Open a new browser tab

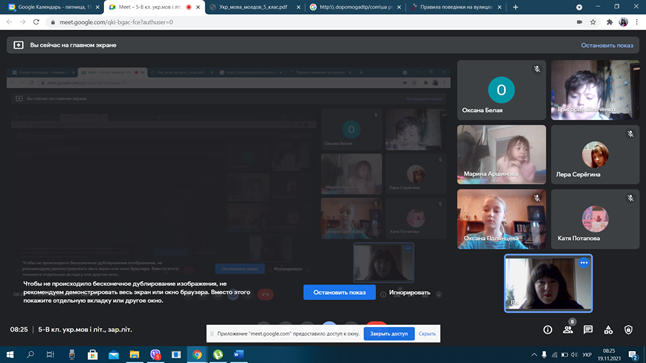pos(515,7)
